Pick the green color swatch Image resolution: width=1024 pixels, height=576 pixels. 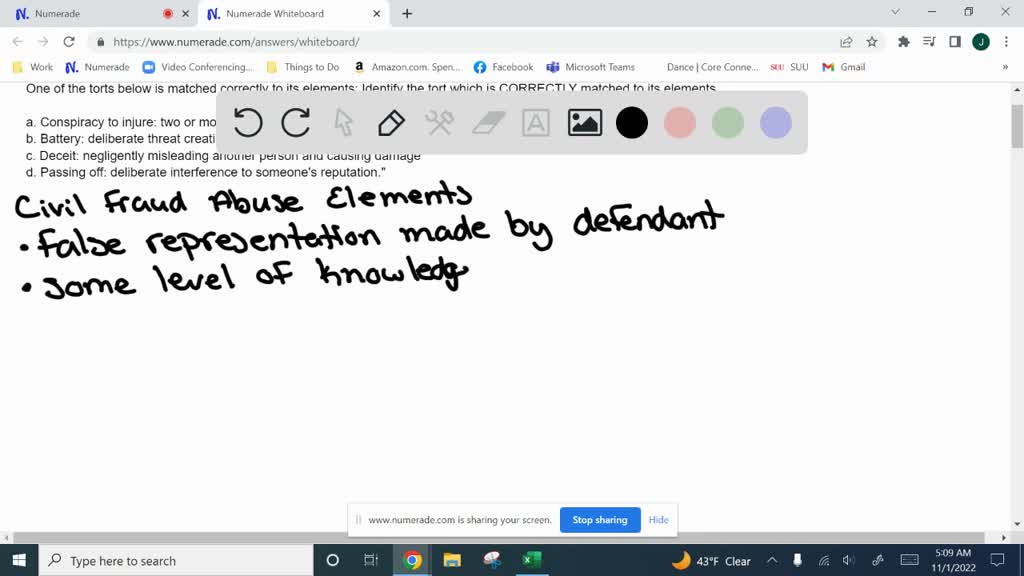point(727,122)
